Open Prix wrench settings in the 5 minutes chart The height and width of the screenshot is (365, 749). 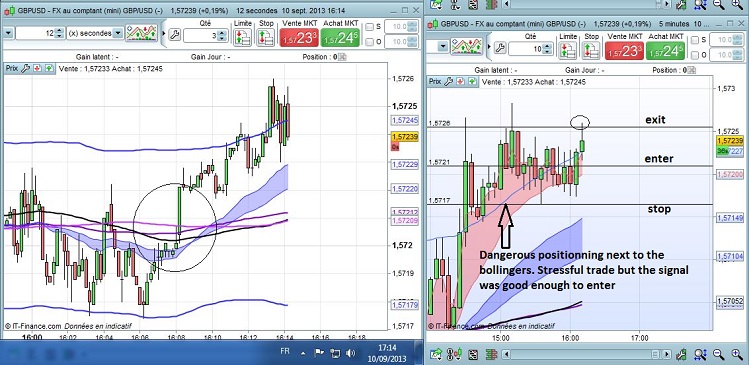[448, 82]
